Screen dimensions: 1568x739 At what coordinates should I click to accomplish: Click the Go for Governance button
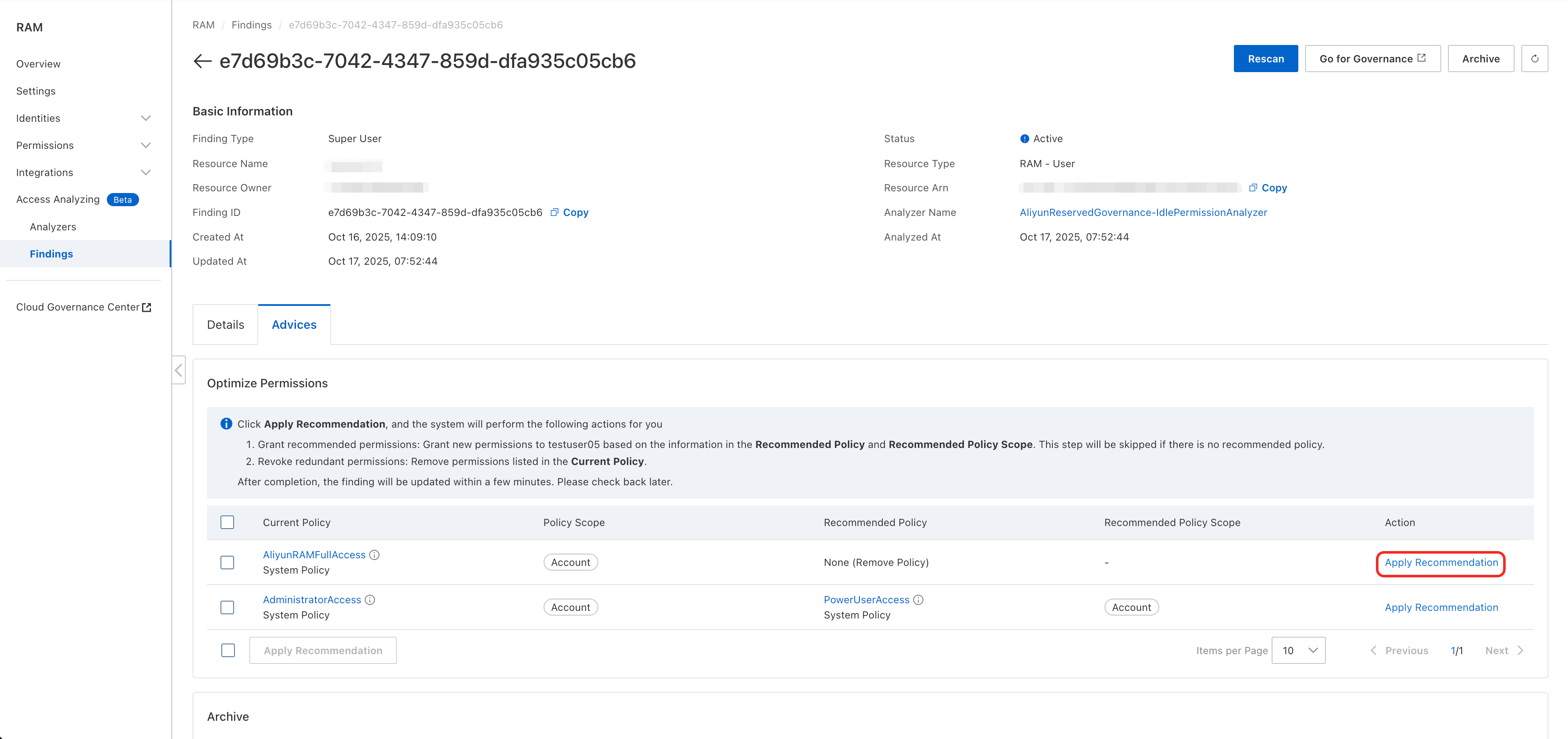1372,59
